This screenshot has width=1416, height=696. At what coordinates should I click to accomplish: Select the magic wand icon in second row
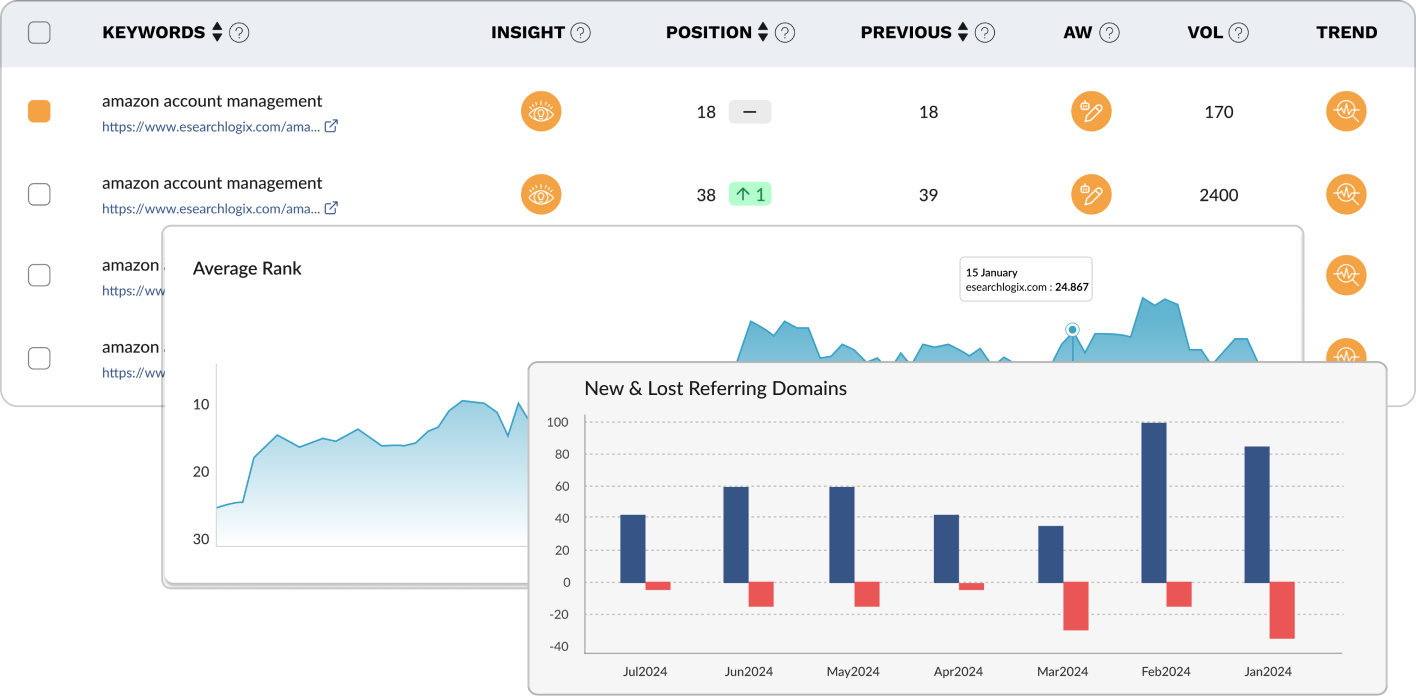[x=1091, y=194]
